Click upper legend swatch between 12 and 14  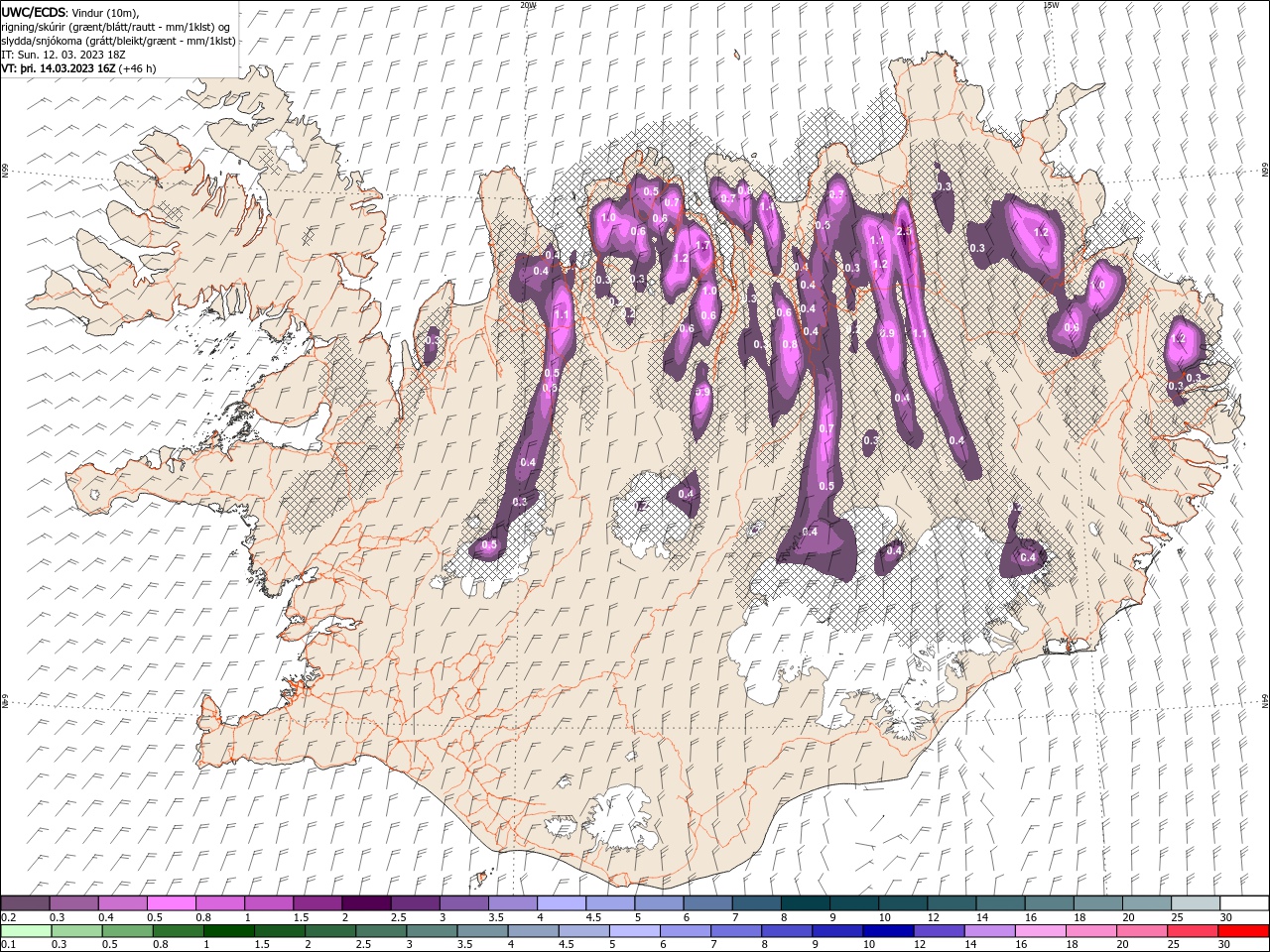tap(951, 903)
